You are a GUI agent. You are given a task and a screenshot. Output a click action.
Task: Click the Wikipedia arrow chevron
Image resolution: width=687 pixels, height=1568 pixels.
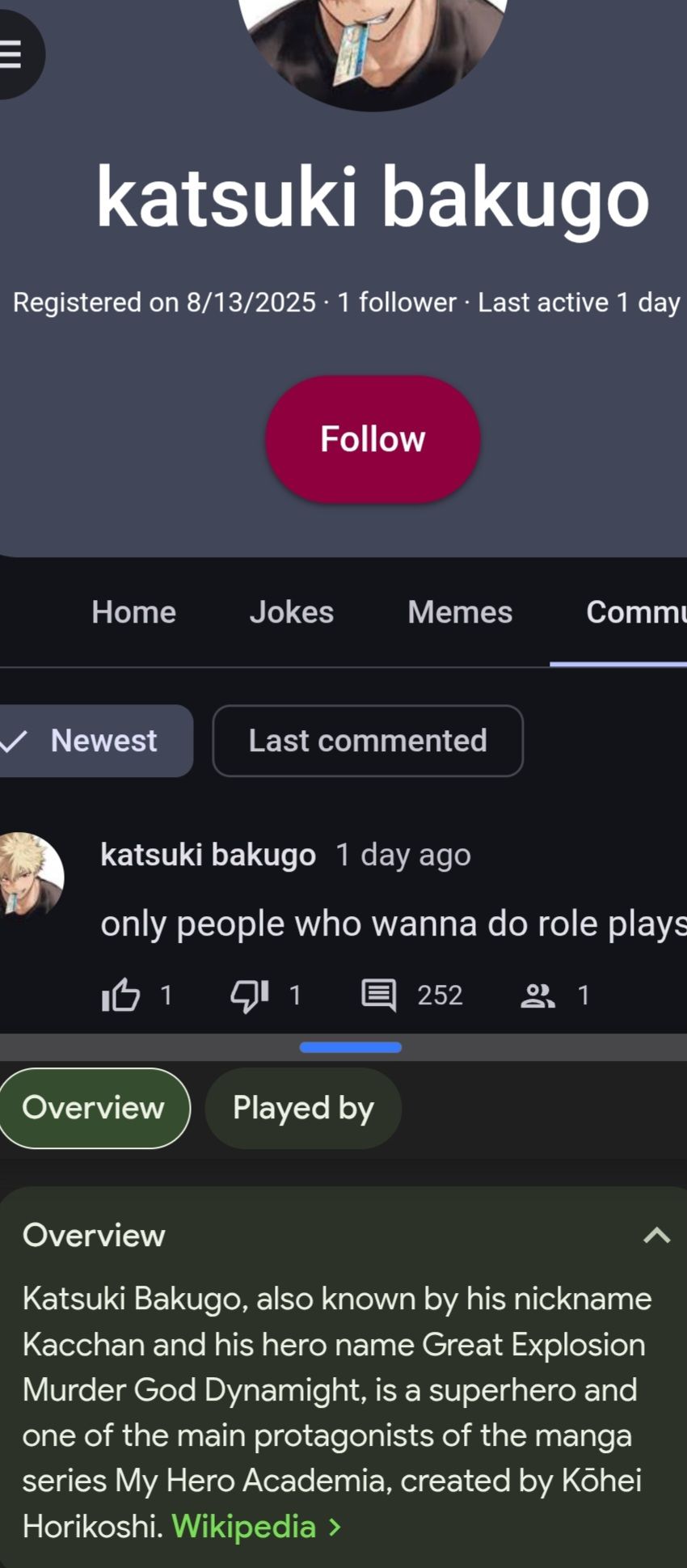point(335,1527)
